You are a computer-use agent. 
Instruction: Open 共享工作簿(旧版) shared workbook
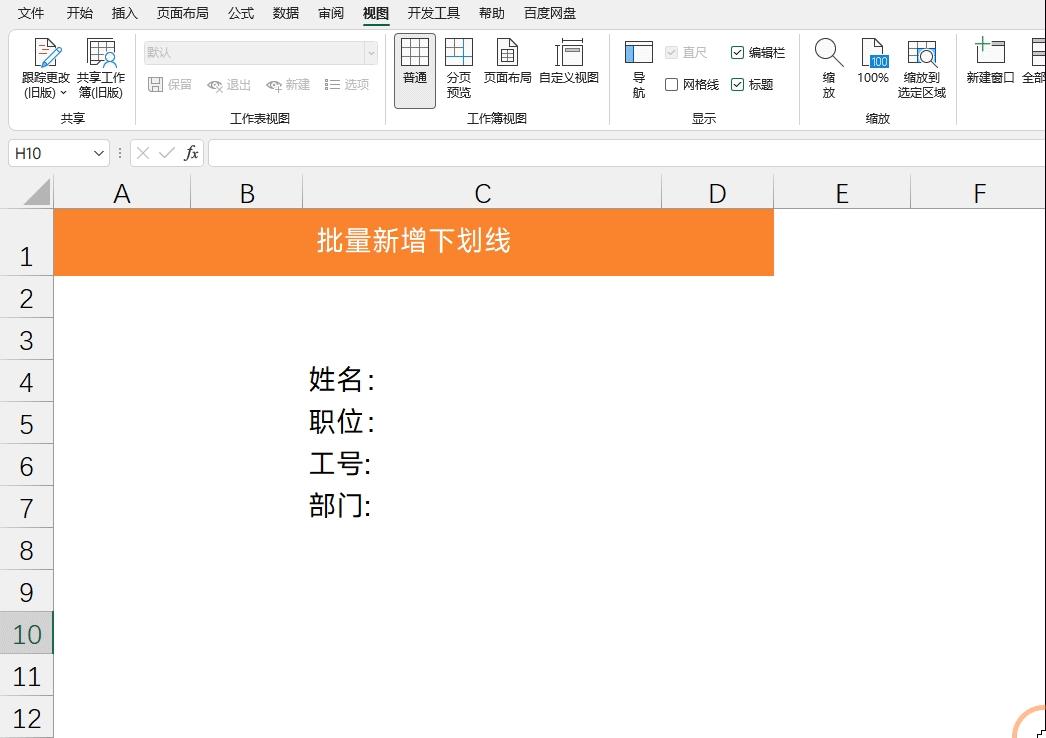(101, 65)
